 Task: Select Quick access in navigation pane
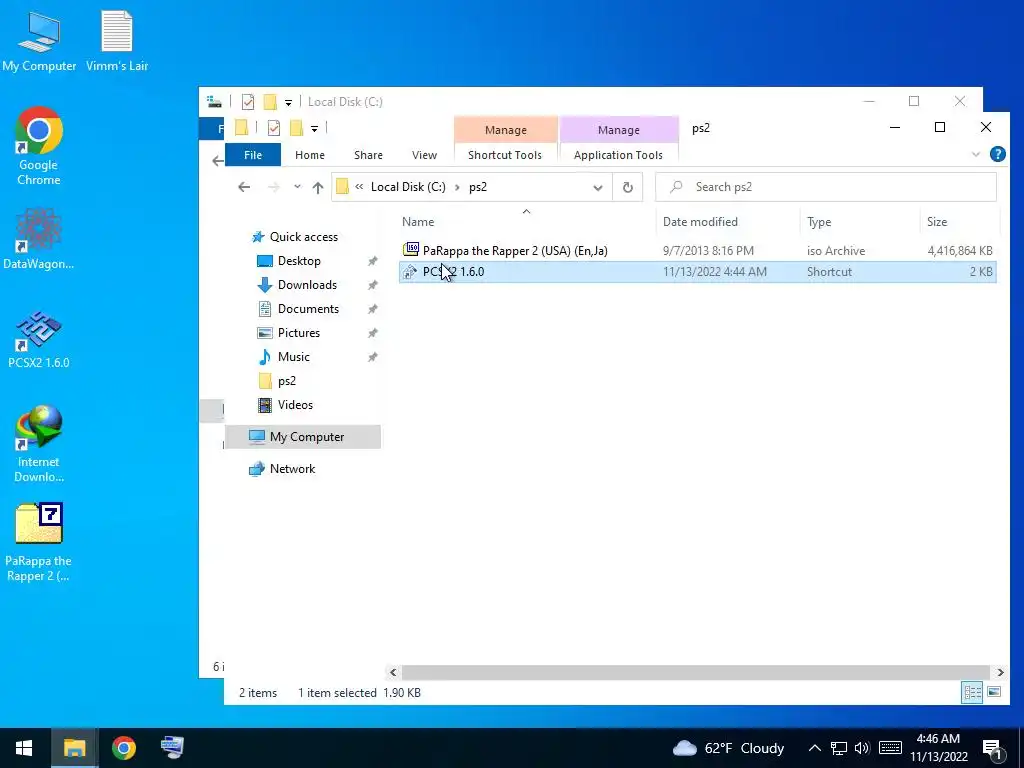click(304, 237)
